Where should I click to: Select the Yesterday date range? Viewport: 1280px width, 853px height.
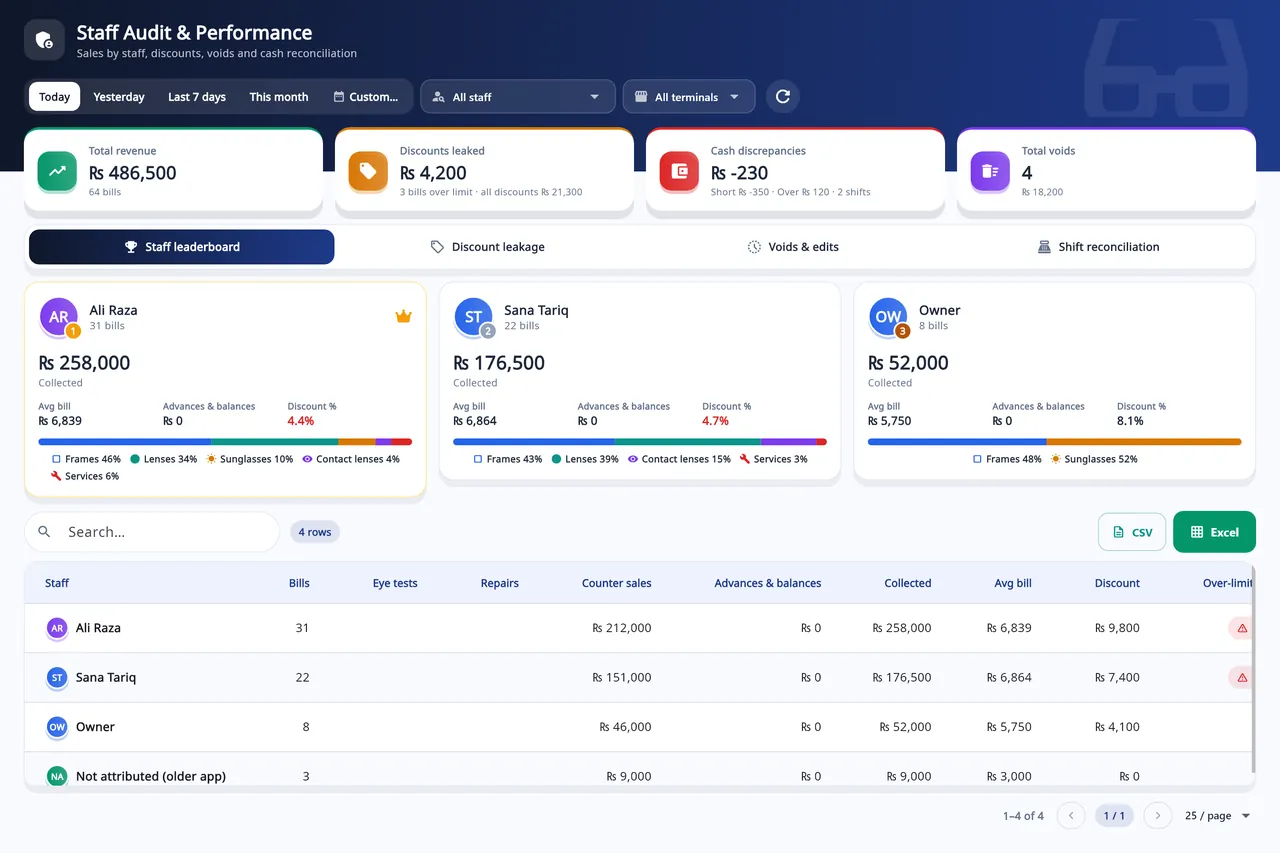[119, 97]
